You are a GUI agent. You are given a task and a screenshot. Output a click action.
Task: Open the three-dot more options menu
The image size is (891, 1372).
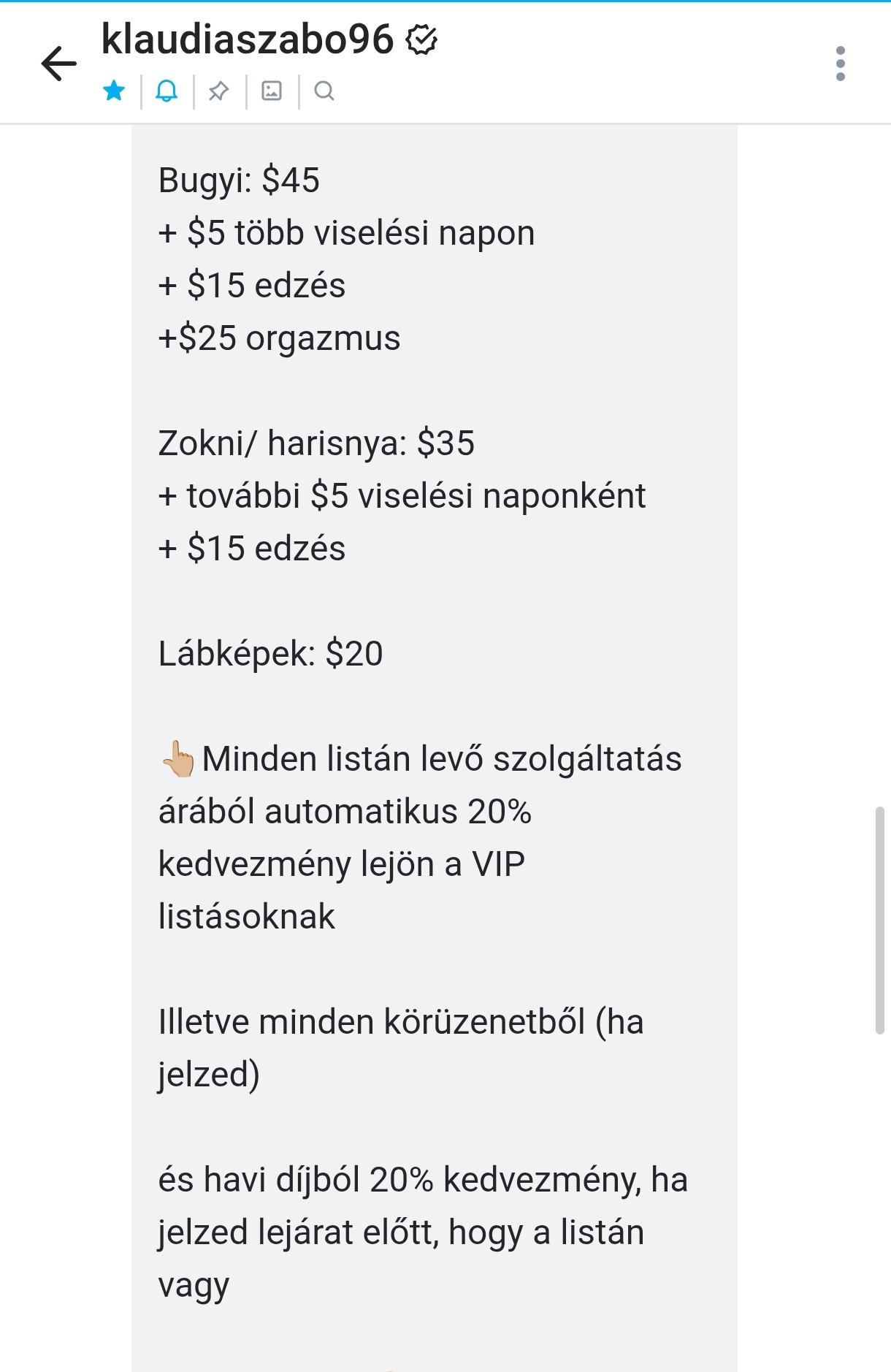(x=840, y=64)
